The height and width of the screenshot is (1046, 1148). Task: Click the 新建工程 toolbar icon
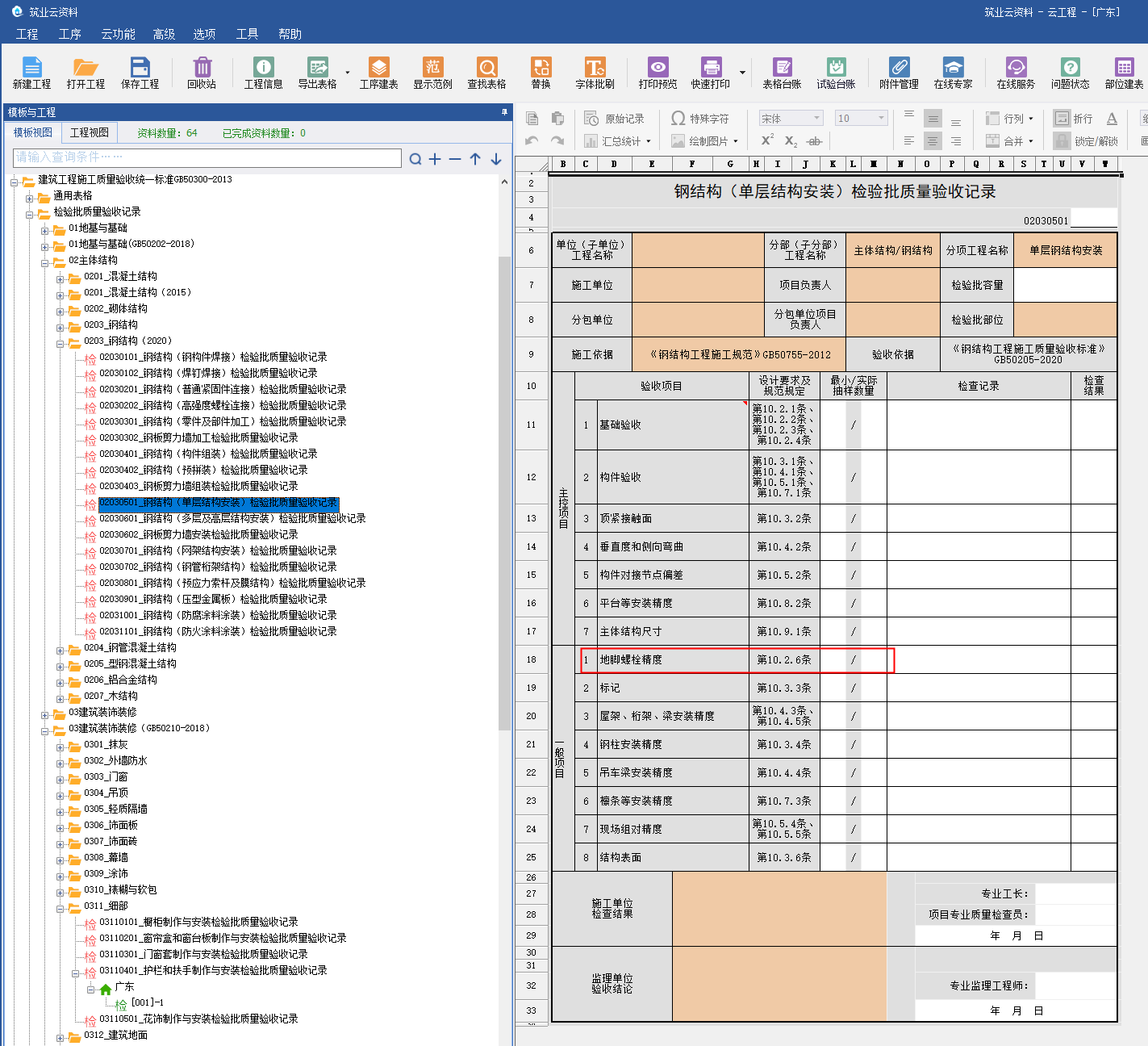(31, 73)
